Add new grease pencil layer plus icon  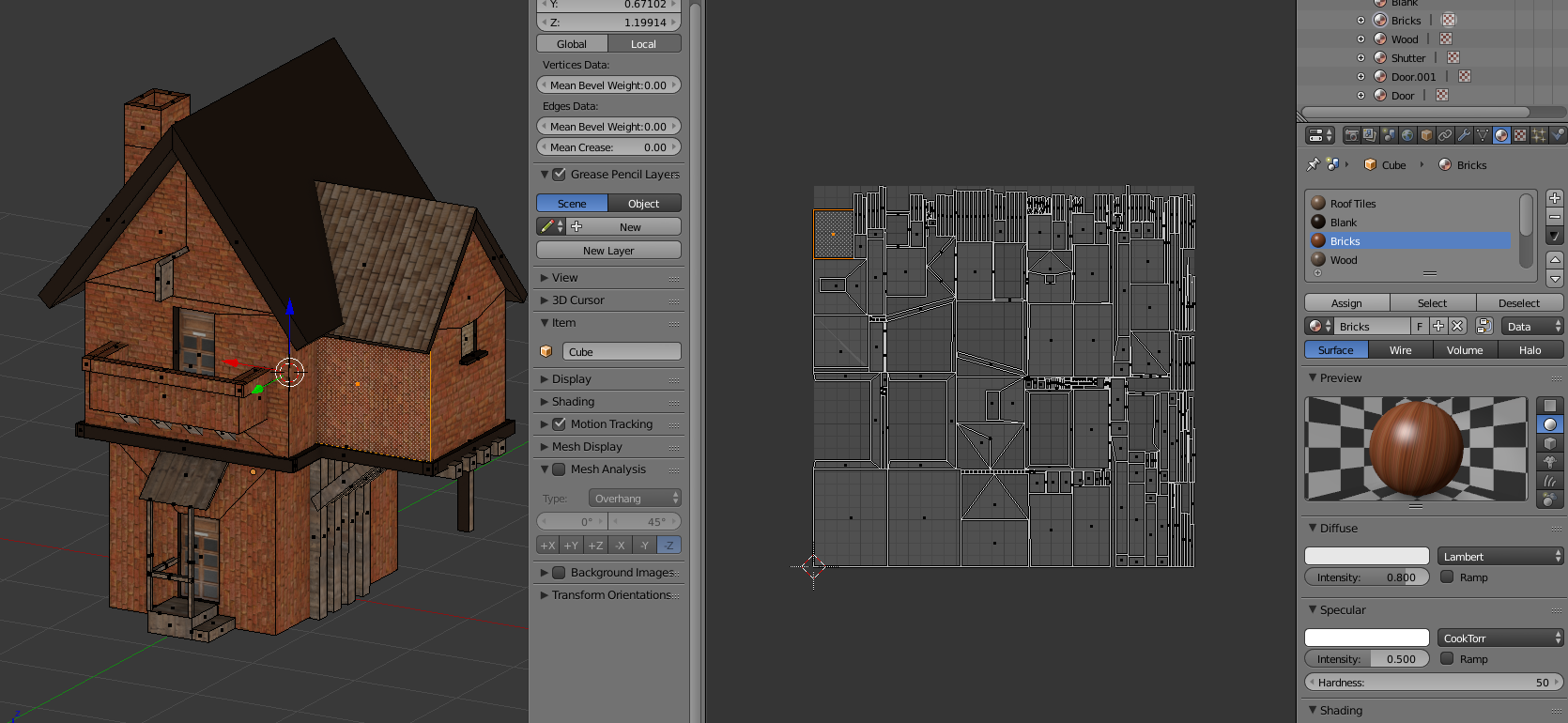click(x=576, y=226)
